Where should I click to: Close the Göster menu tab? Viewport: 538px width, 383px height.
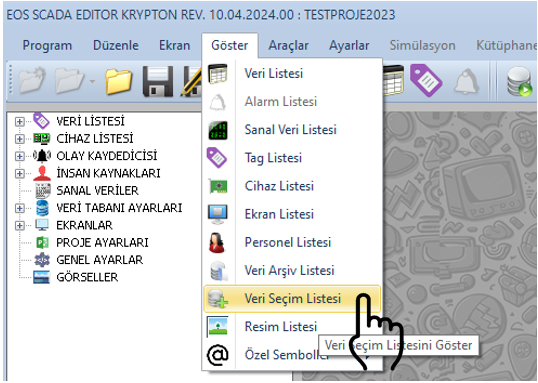point(230,45)
